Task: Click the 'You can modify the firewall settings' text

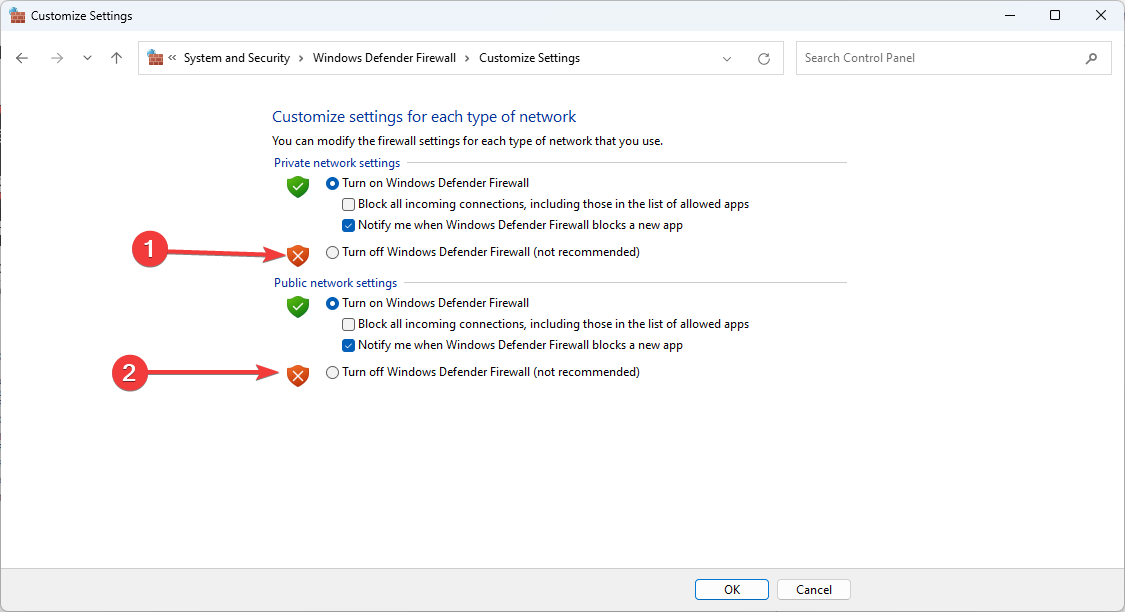Action: pos(467,141)
